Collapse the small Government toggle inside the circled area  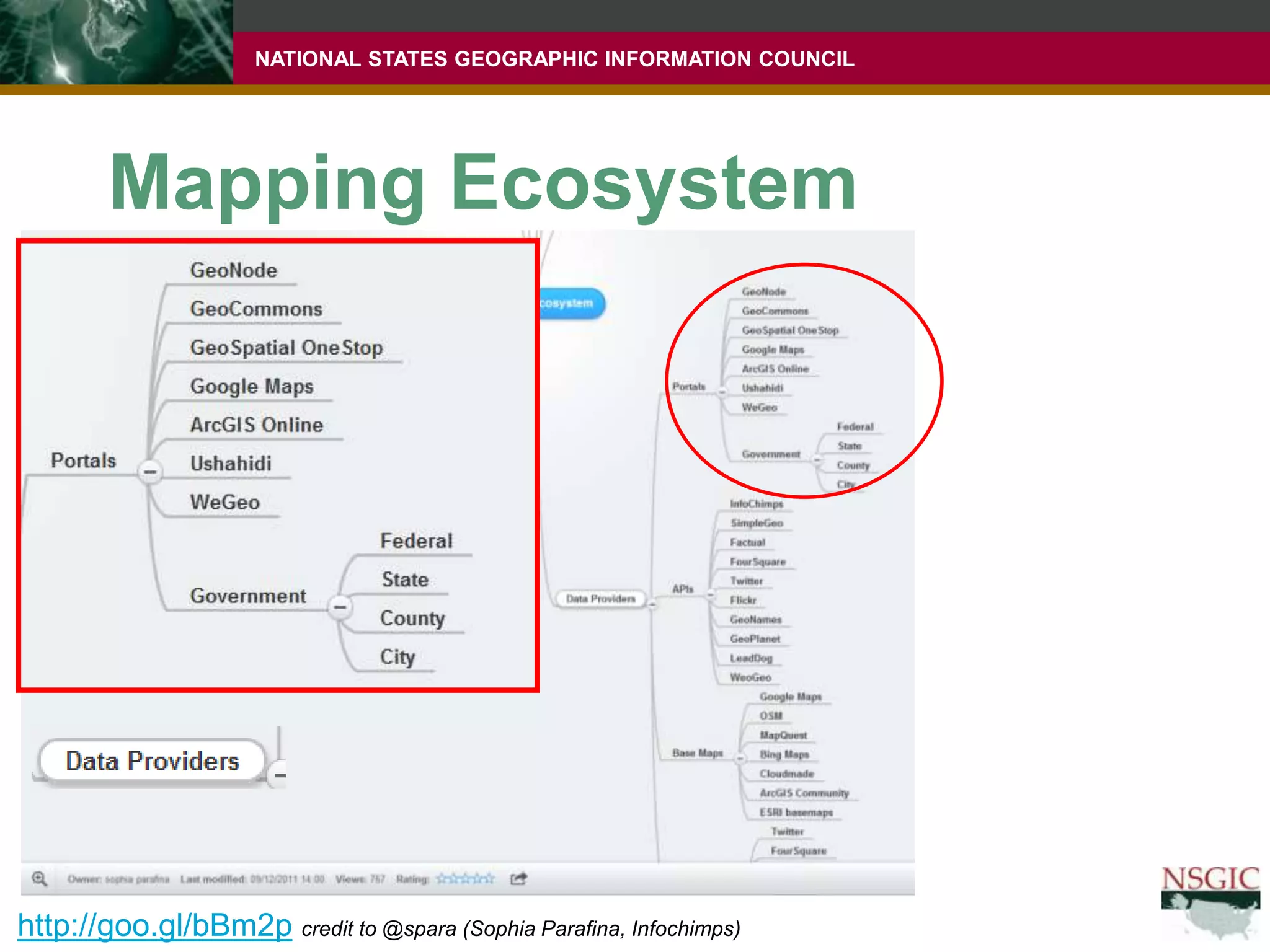pyautogui.click(x=817, y=459)
